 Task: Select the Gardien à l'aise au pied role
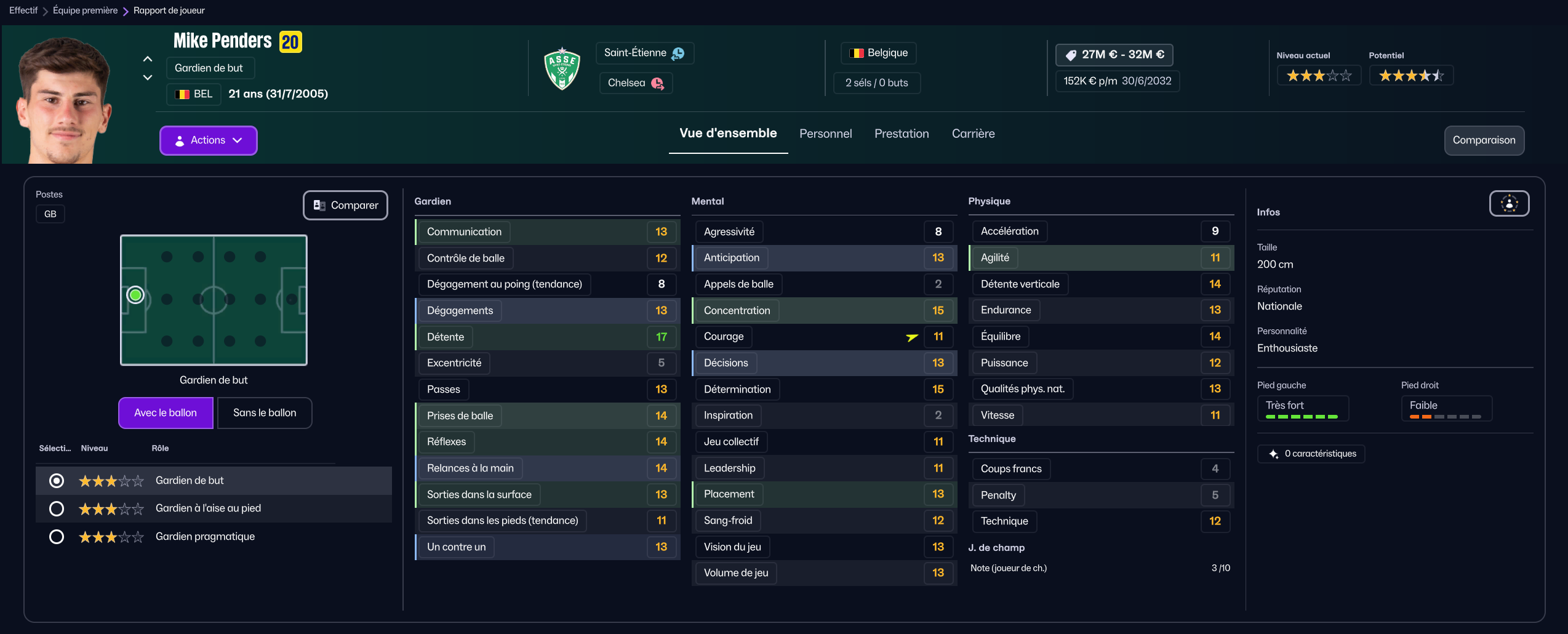click(x=57, y=508)
